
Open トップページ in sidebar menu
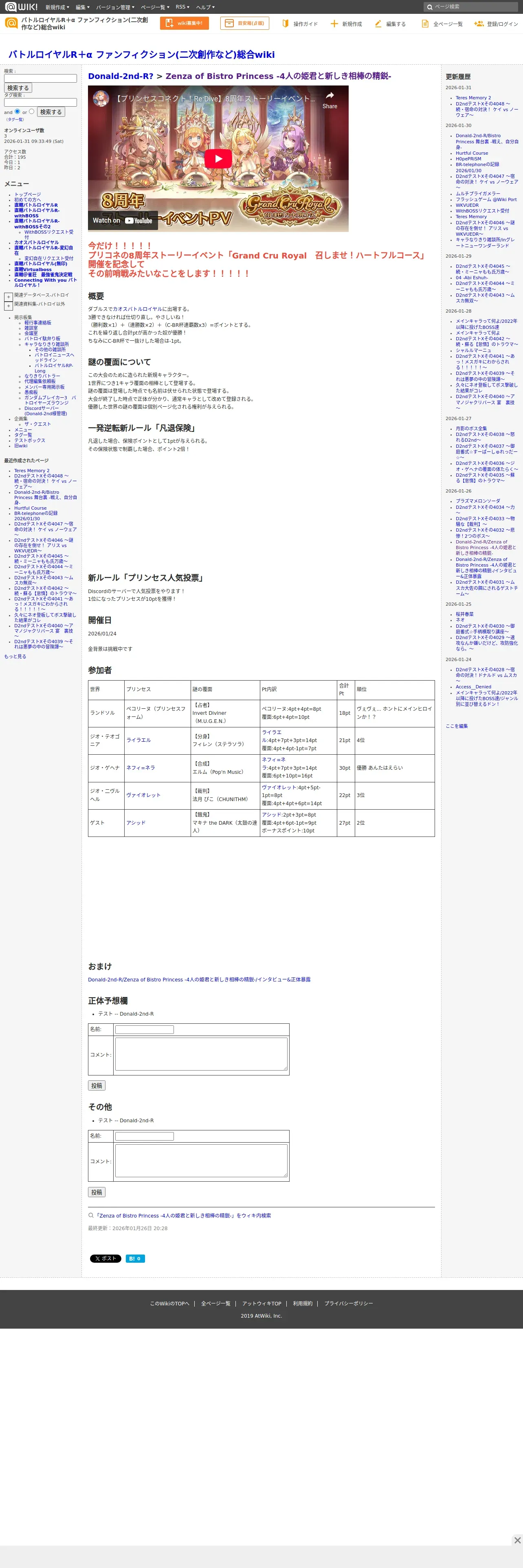click(x=27, y=194)
